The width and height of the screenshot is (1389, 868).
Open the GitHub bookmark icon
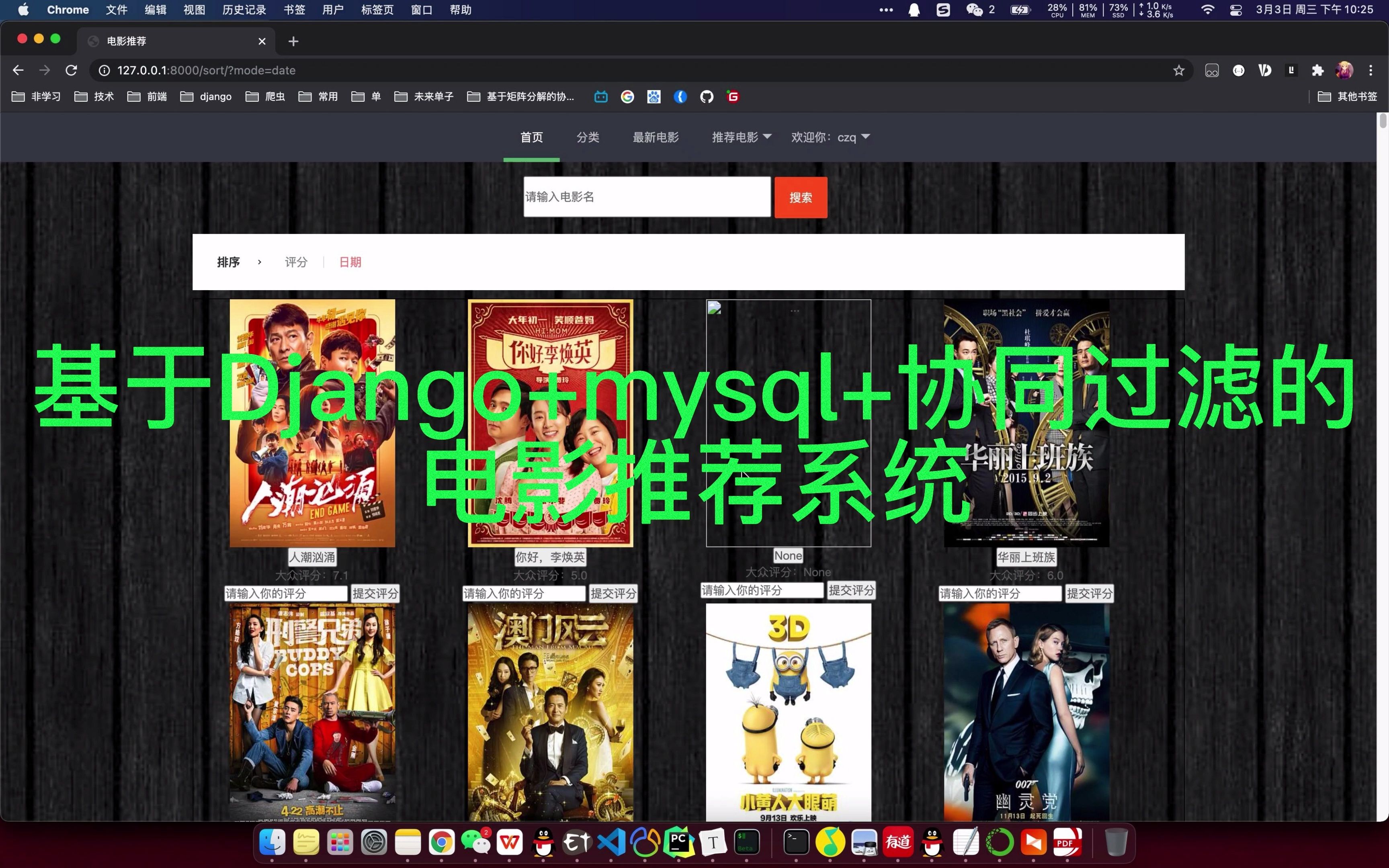pos(707,96)
